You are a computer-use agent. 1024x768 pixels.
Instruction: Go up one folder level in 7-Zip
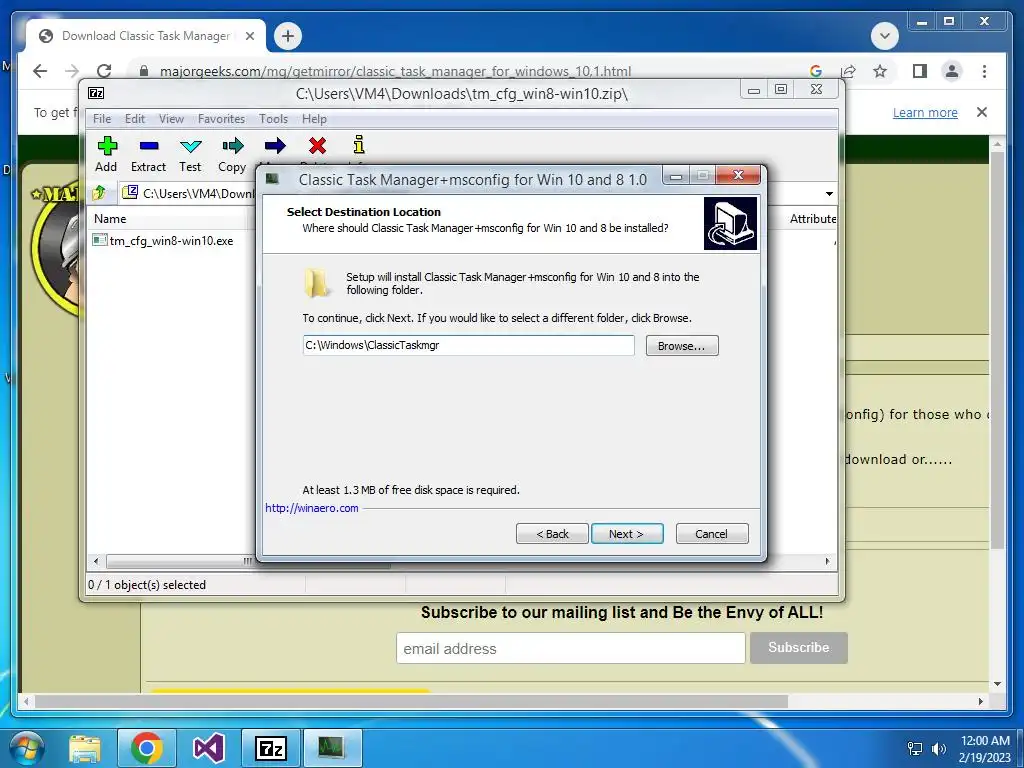tap(99, 193)
